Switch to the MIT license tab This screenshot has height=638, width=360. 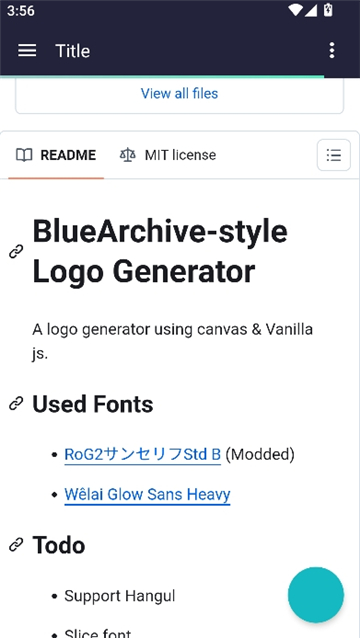(168, 155)
